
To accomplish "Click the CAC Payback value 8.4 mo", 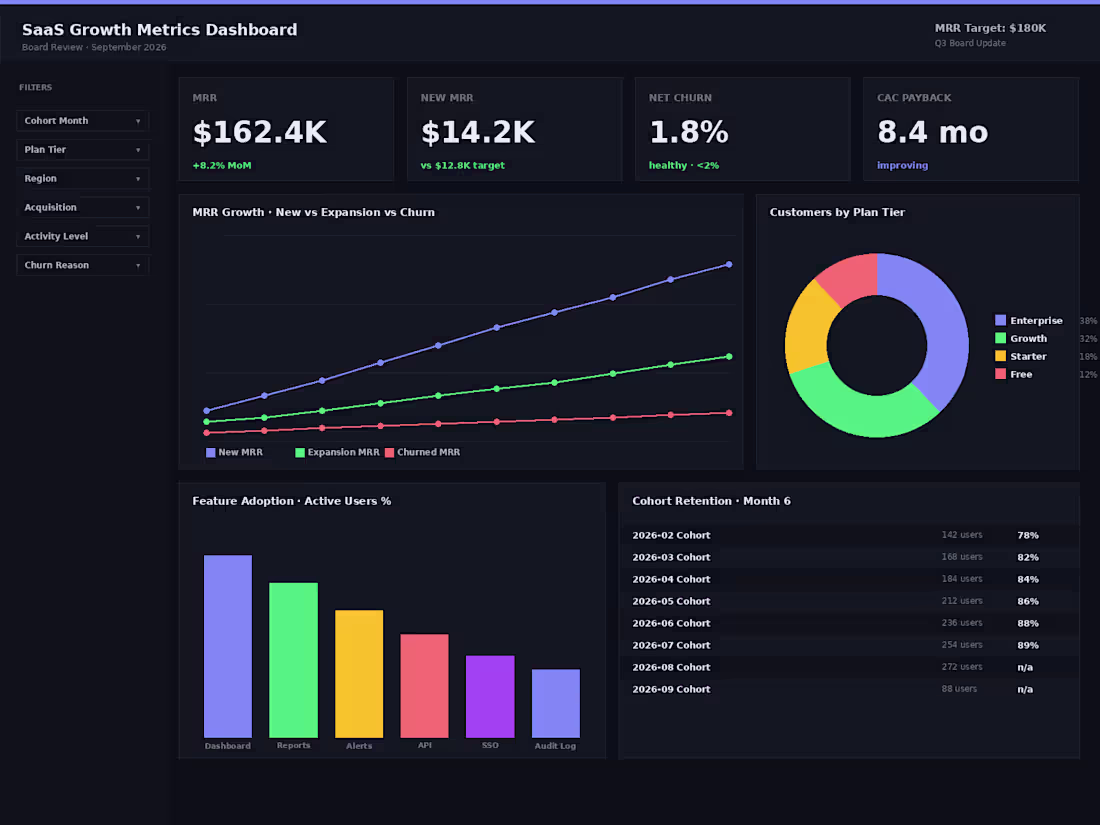I will [932, 133].
